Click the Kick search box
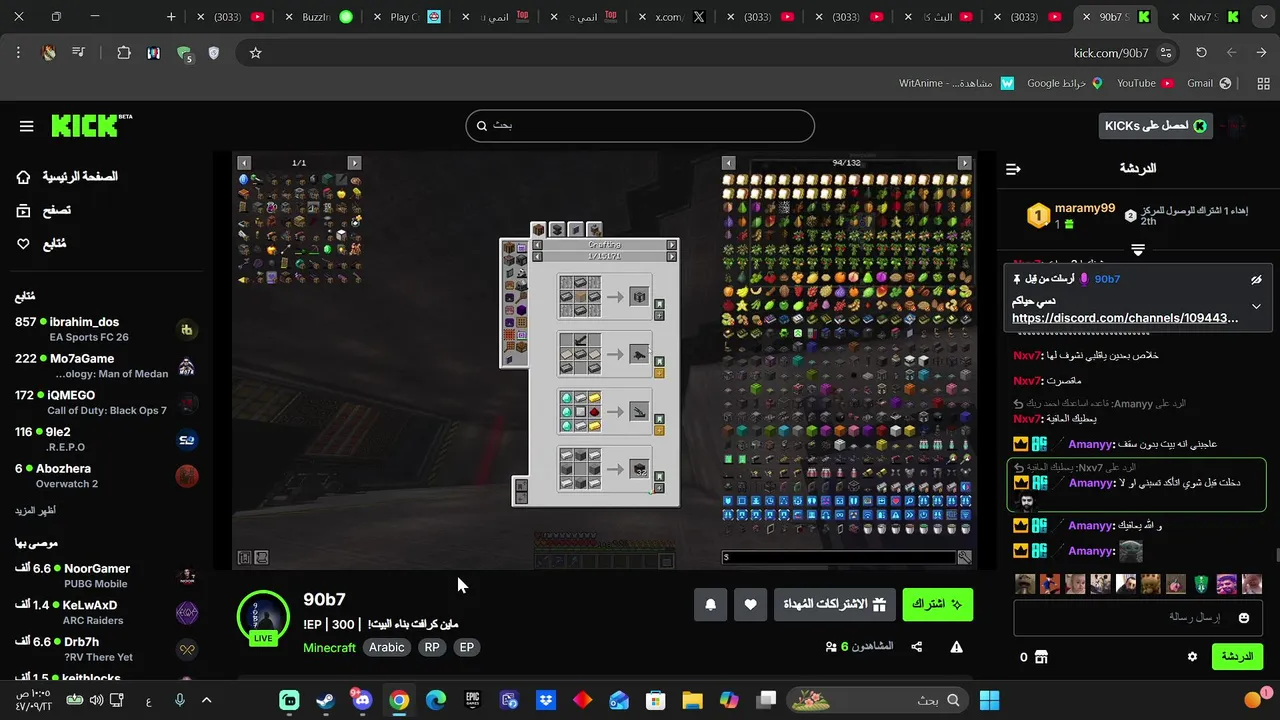 (640, 126)
